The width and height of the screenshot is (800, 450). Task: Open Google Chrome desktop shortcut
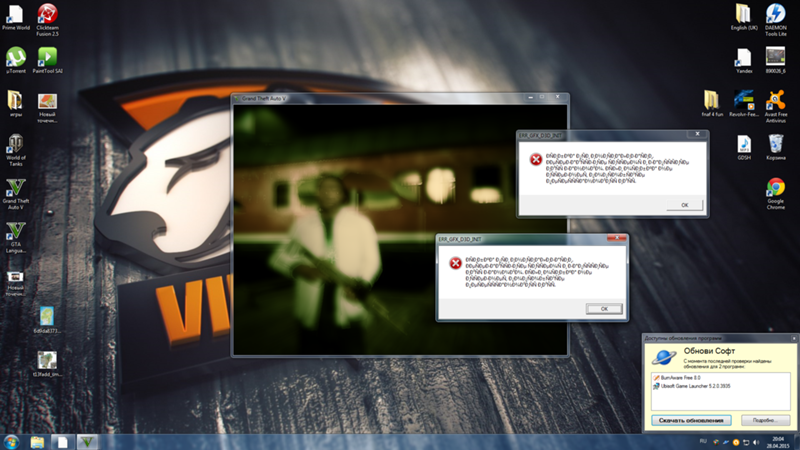tap(776, 194)
